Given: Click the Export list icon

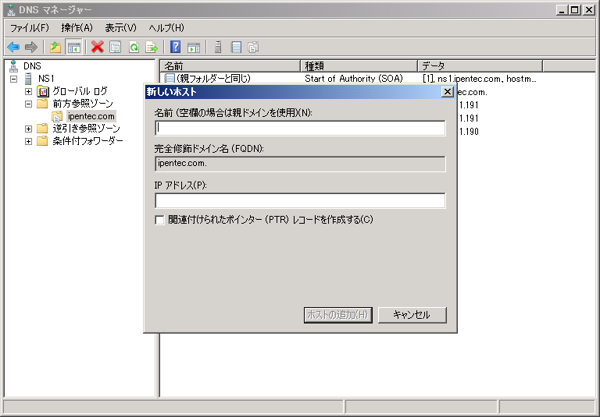Looking at the screenshot, I should tap(152, 47).
